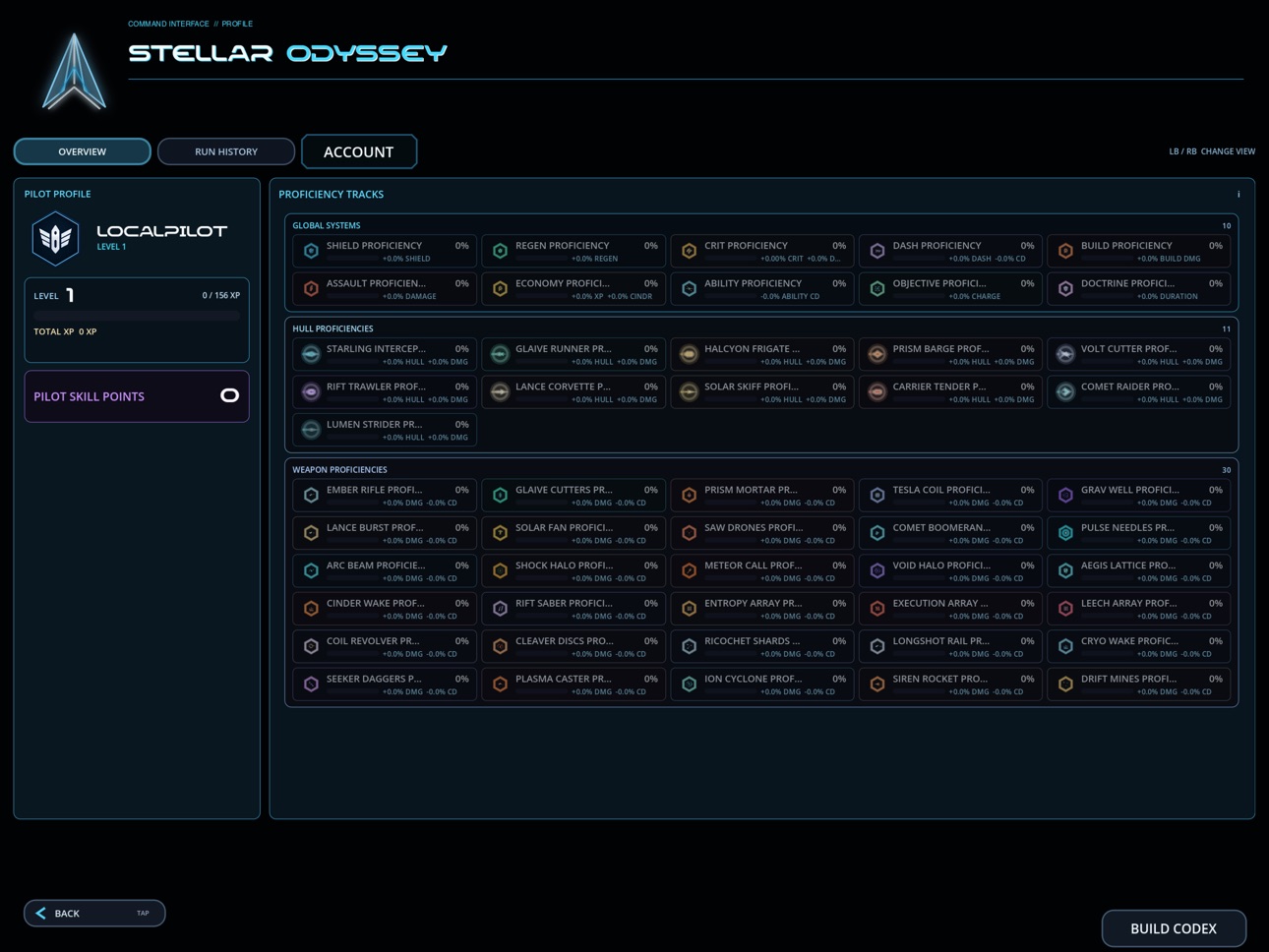Click the Lumen Strider ship icon
The width and height of the screenshot is (1269, 952).
pos(311,430)
